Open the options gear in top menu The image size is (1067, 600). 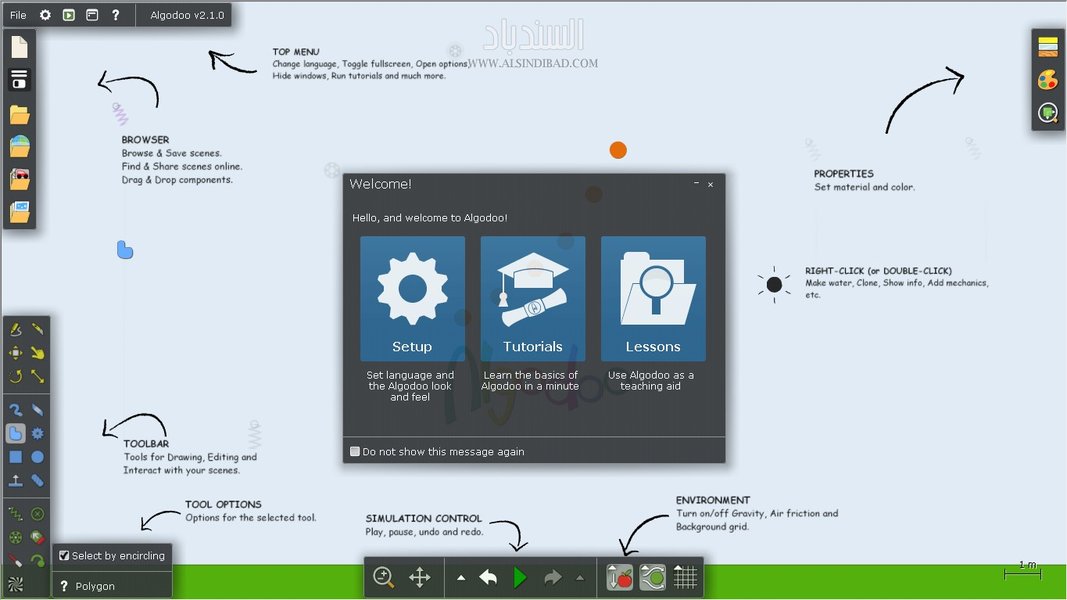click(45, 15)
